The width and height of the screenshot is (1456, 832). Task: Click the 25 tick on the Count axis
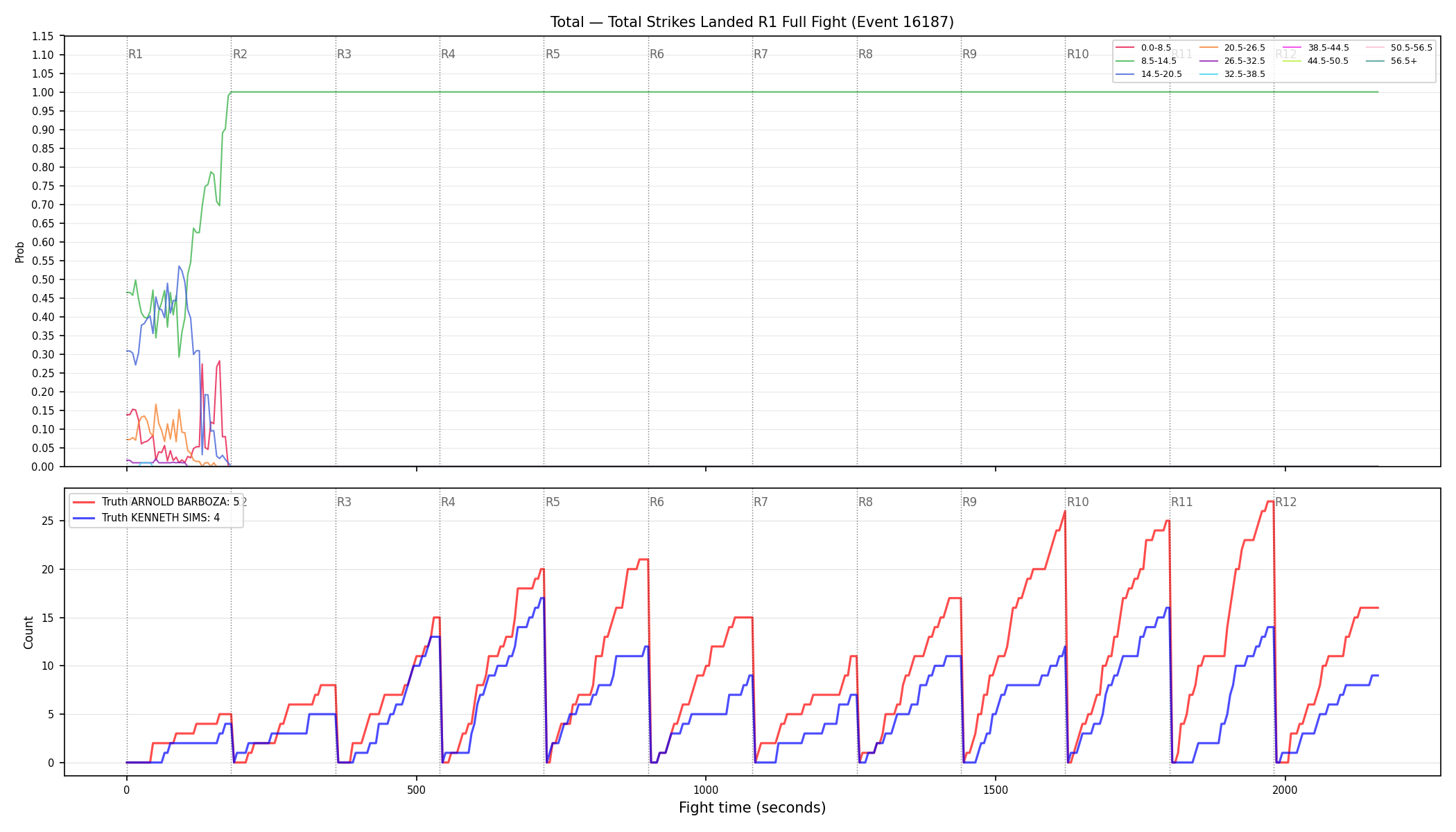pyautogui.click(x=48, y=521)
